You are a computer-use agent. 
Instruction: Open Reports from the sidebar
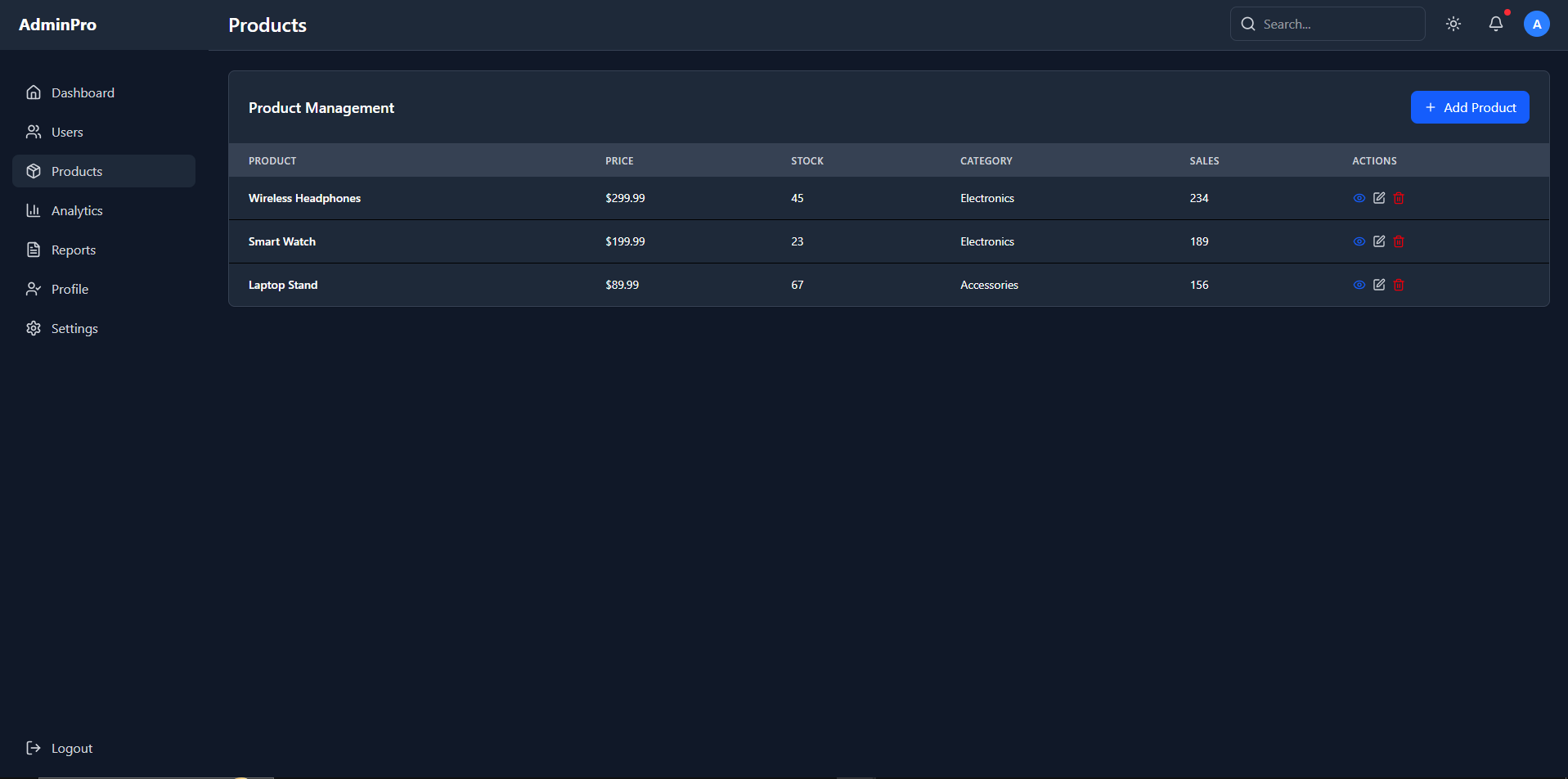74,250
